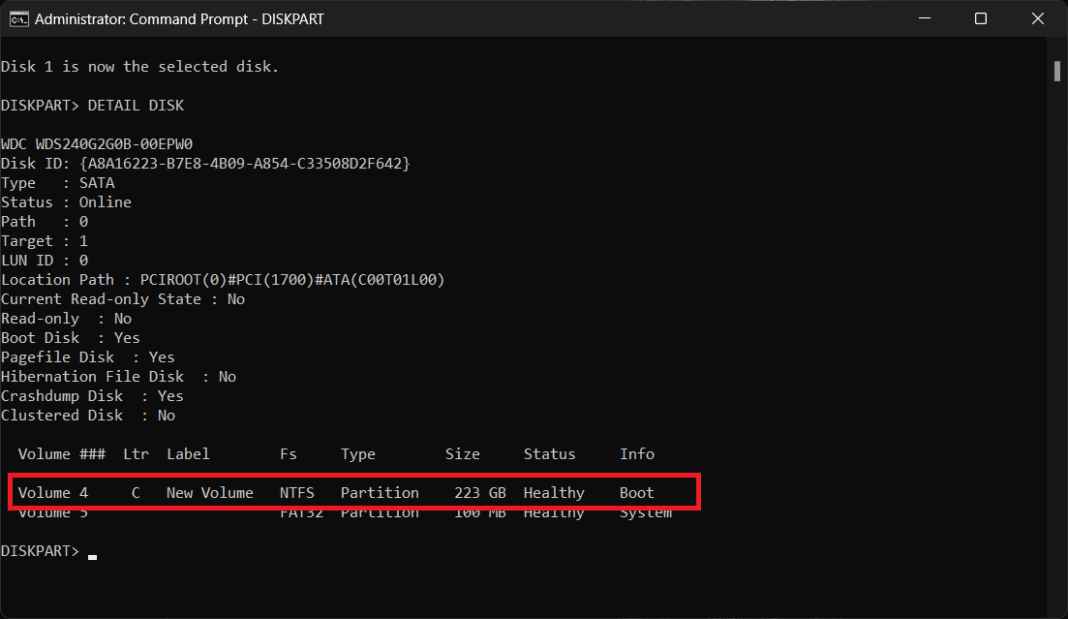1068x619 pixels.
Task: Click the NTFS filesystem entry
Action: pyautogui.click(x=297, y=492)
